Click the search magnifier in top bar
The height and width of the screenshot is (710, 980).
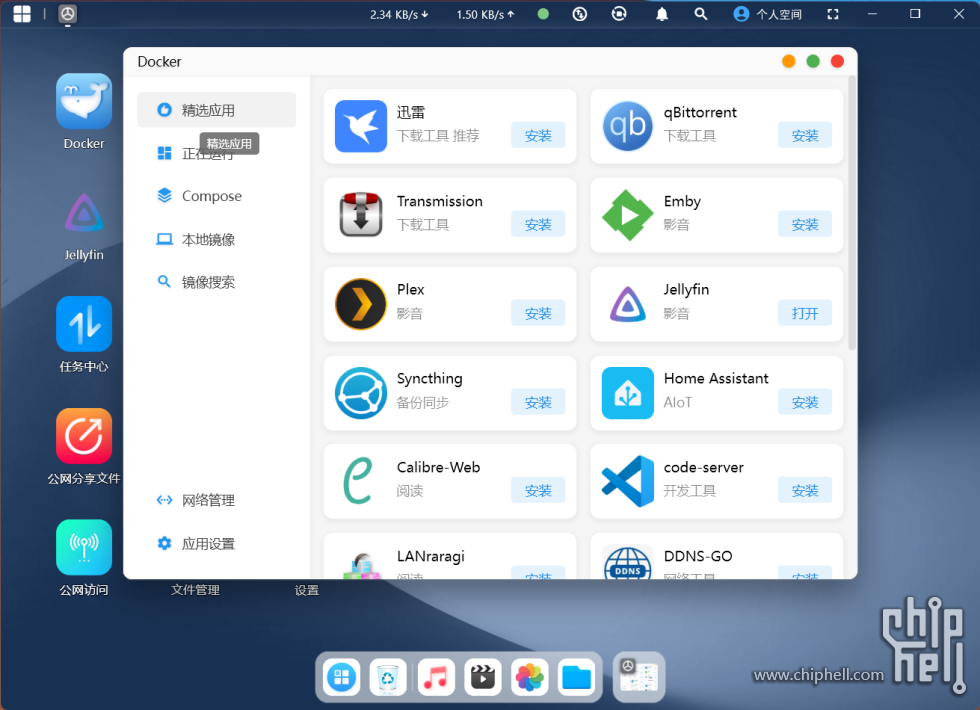pos(701,14)
